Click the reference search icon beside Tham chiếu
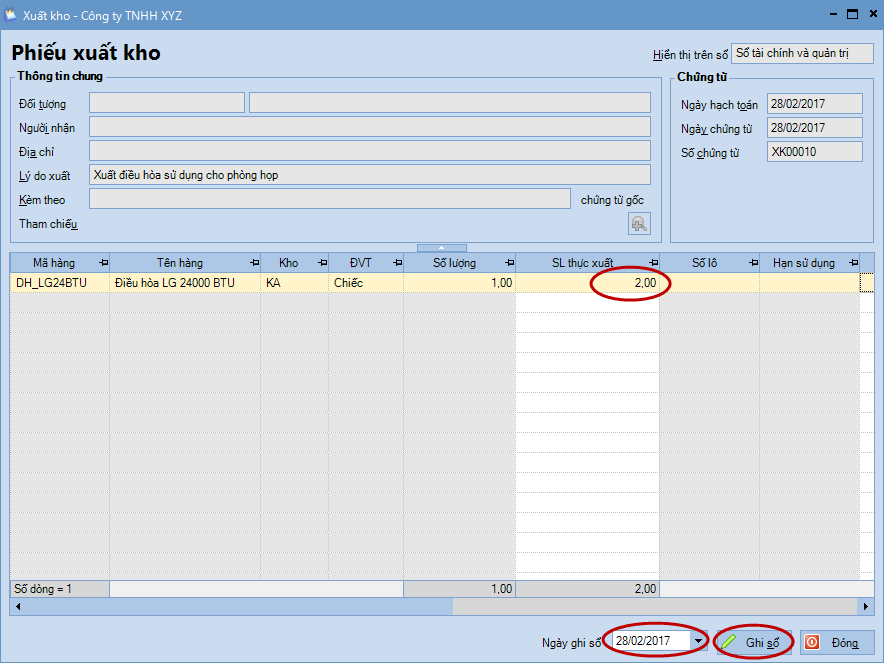Image resolution: width=884 pixels, height=663 pixels. pyautogui.click(x=639, y=224)
